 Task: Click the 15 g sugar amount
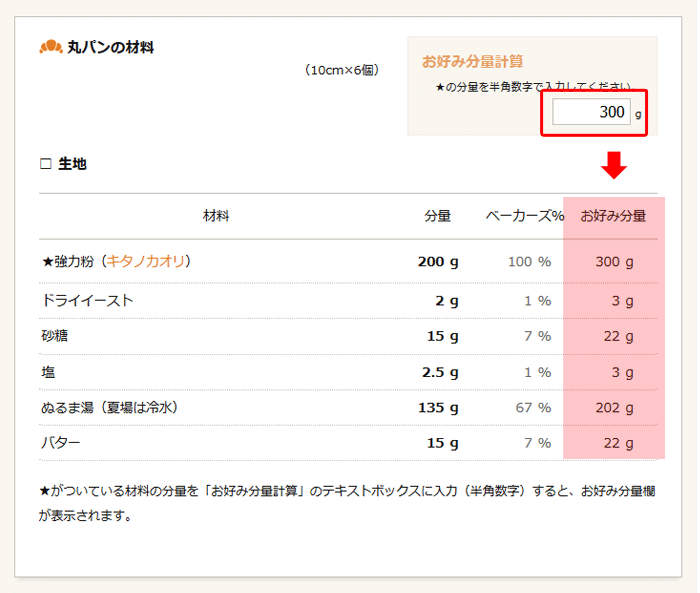[x=442, y=336]
